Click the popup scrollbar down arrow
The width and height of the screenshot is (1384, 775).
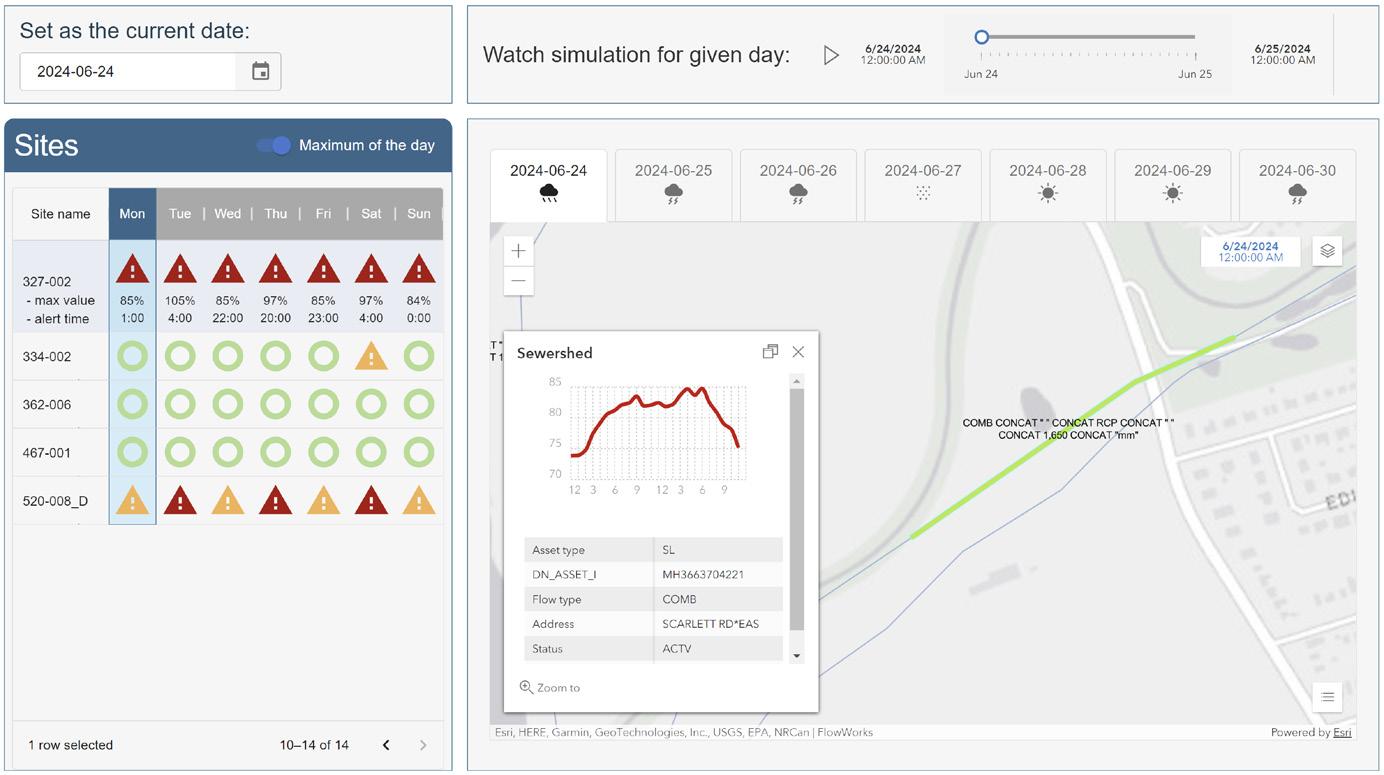click(797, 656)
